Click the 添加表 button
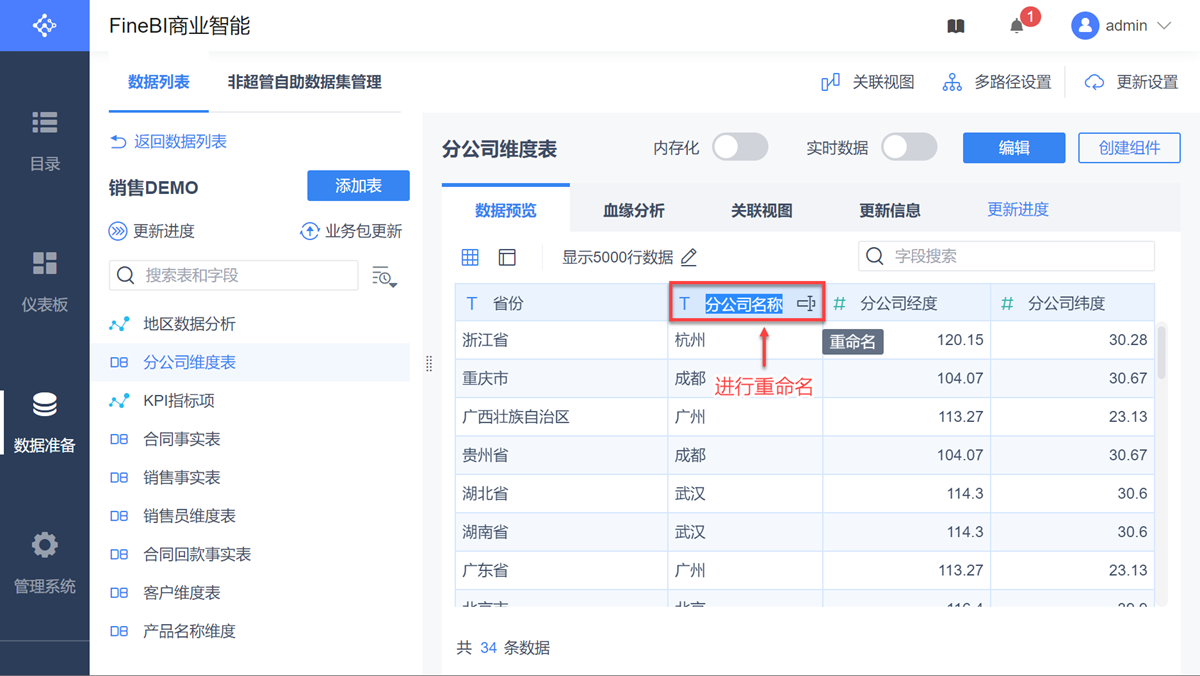This screenshot has height=676, width=1200. [x=358, y=186]
